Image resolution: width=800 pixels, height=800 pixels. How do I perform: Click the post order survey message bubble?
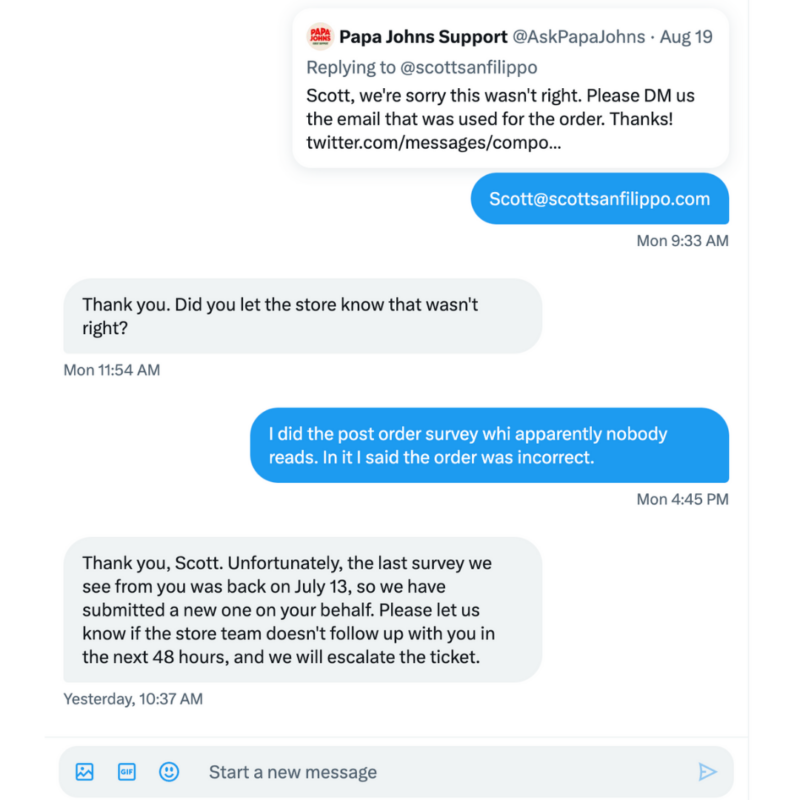point(489,445)
